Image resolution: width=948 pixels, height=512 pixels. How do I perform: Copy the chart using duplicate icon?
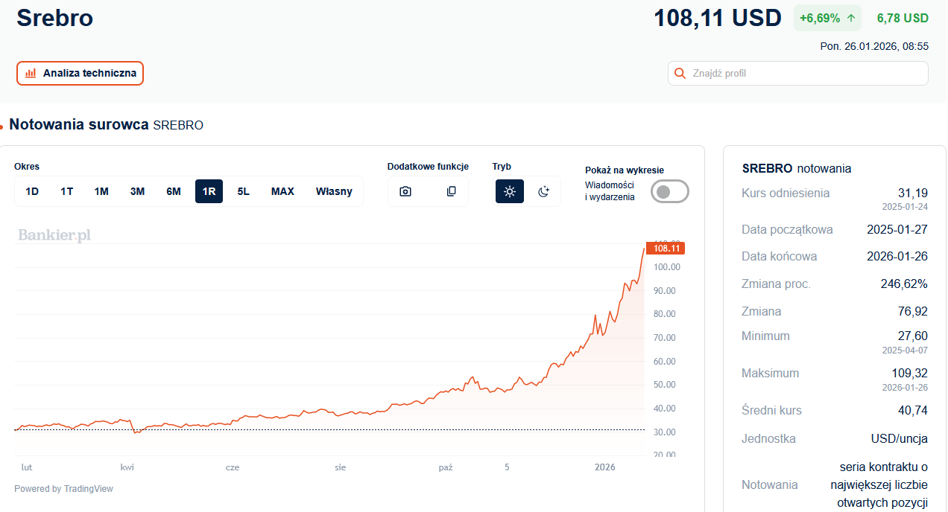(451, 192)
